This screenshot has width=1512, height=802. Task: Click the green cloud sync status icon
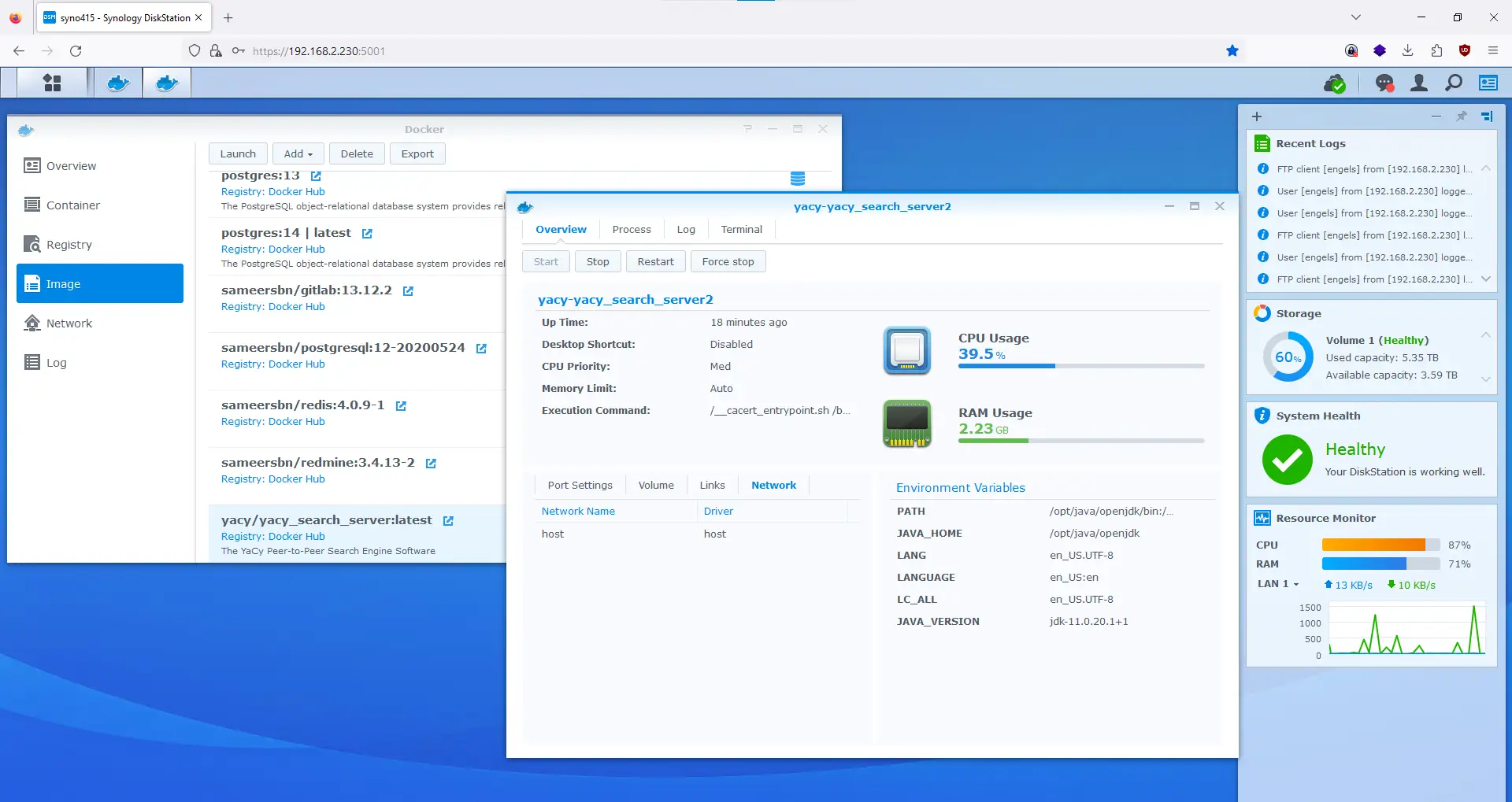coord(1335,83)
